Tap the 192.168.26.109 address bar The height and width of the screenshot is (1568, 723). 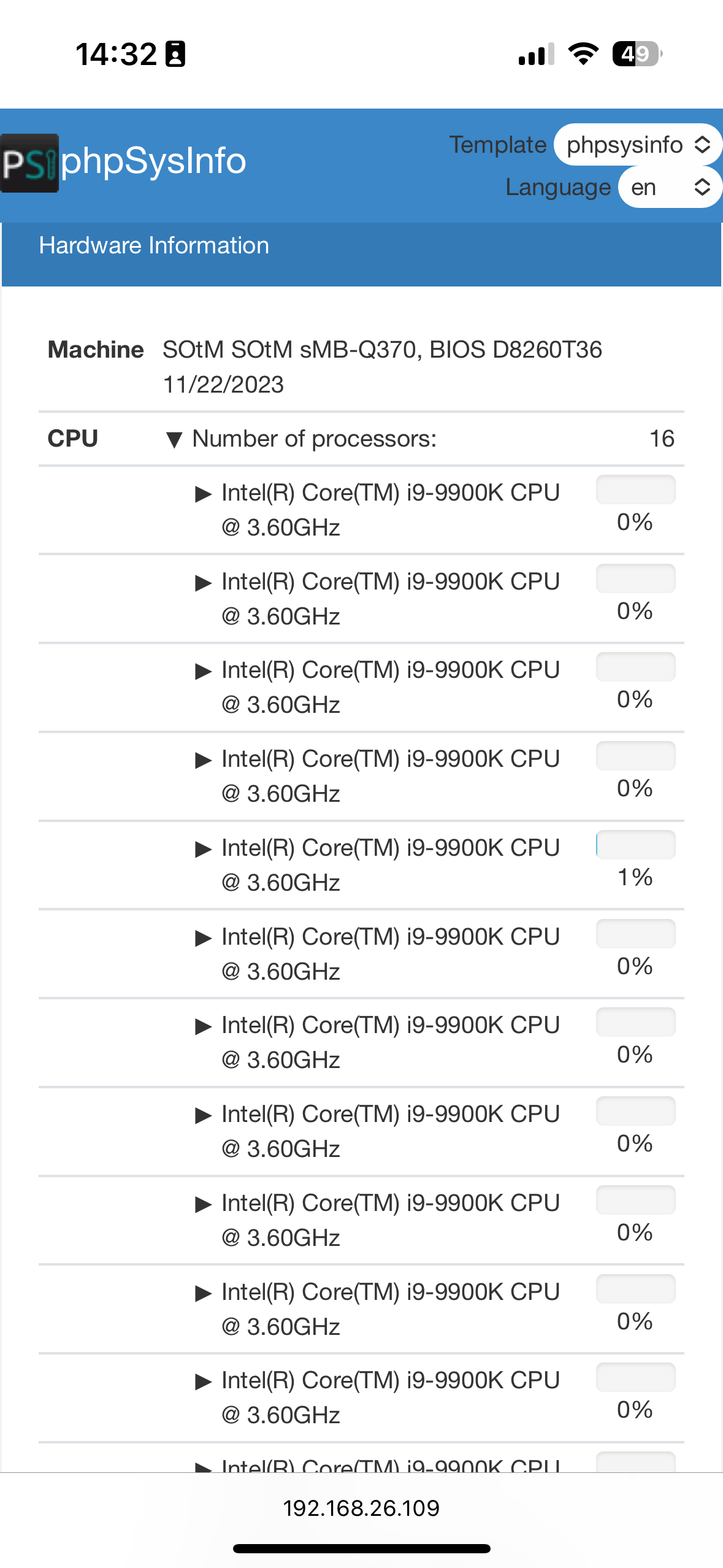tap(361, 1508)
